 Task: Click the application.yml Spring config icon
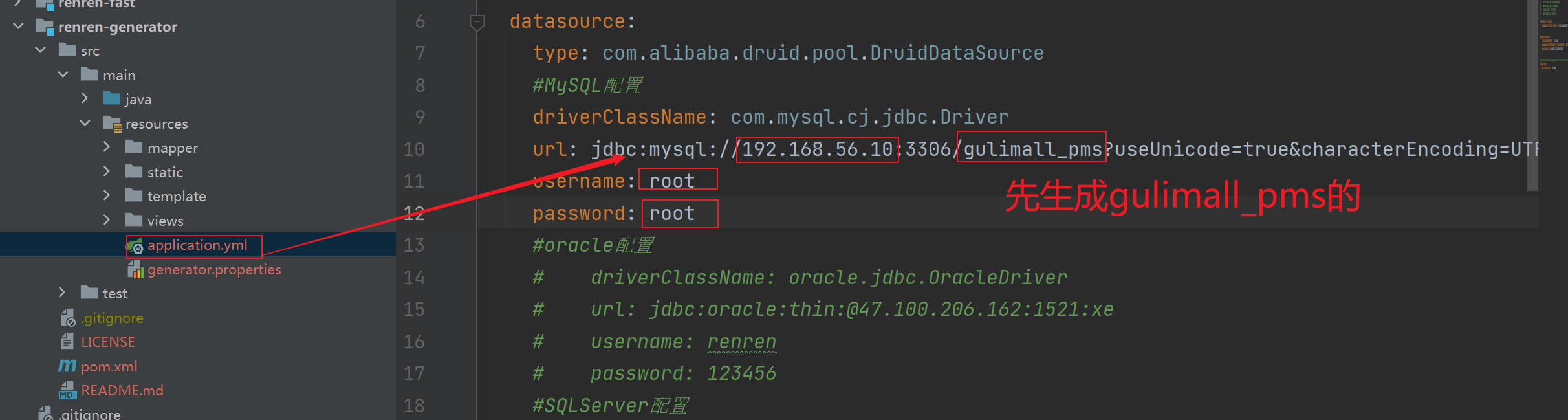[x=135, y=246]
